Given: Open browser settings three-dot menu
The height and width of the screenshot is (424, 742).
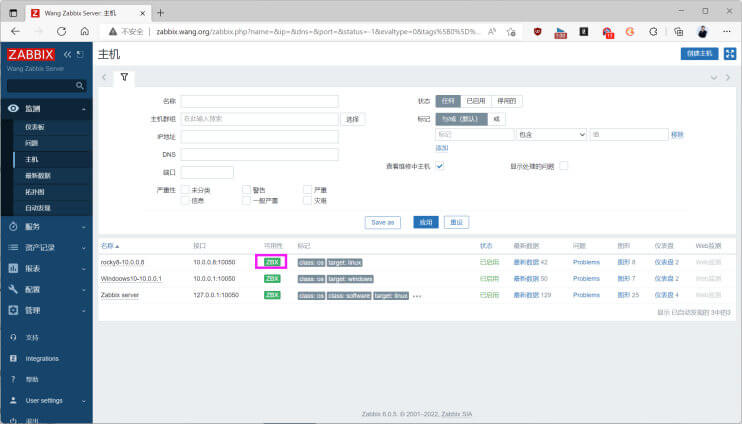Looking at the screenshot, I should pos(727,31).
